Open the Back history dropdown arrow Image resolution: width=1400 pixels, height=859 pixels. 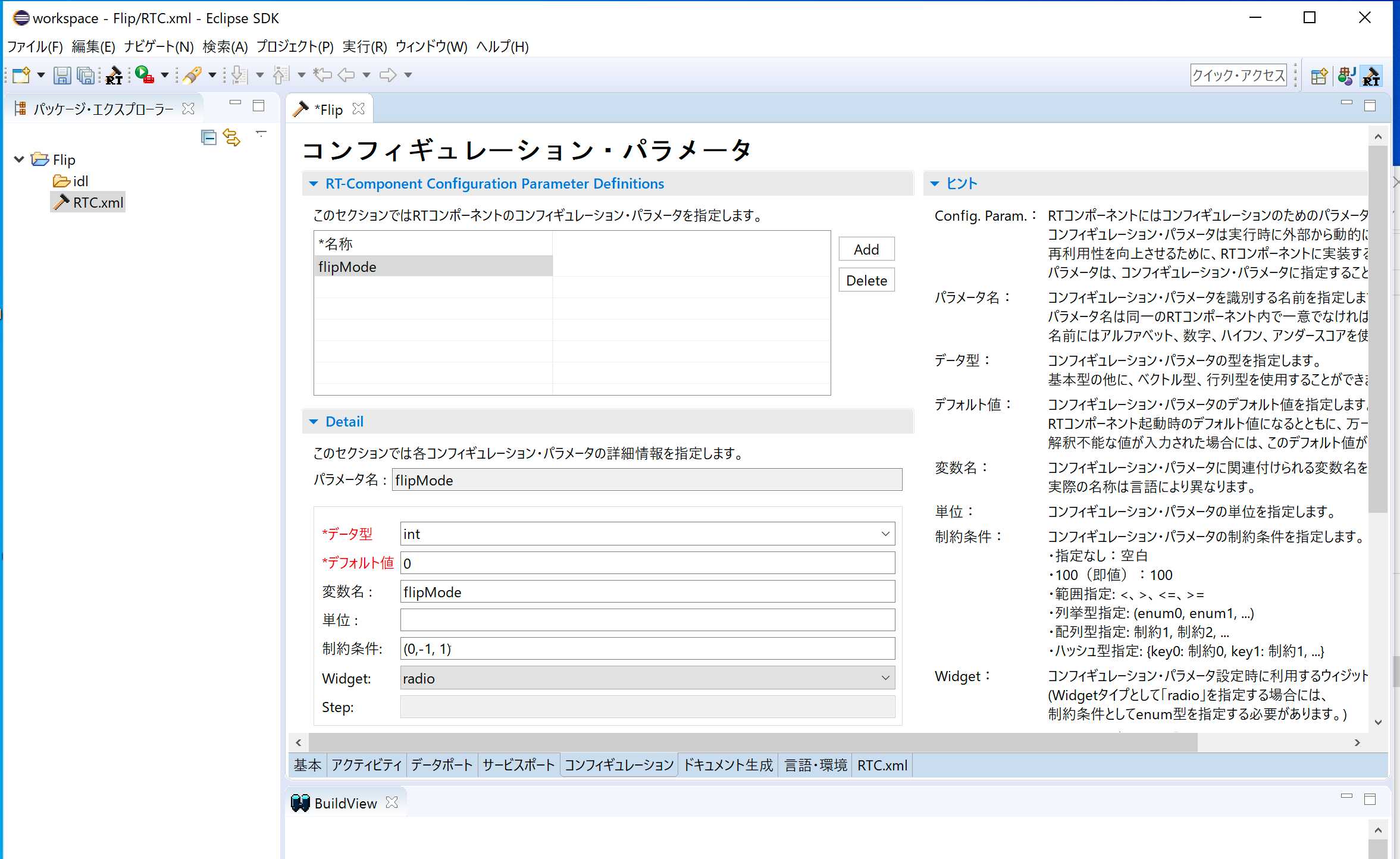367,75
